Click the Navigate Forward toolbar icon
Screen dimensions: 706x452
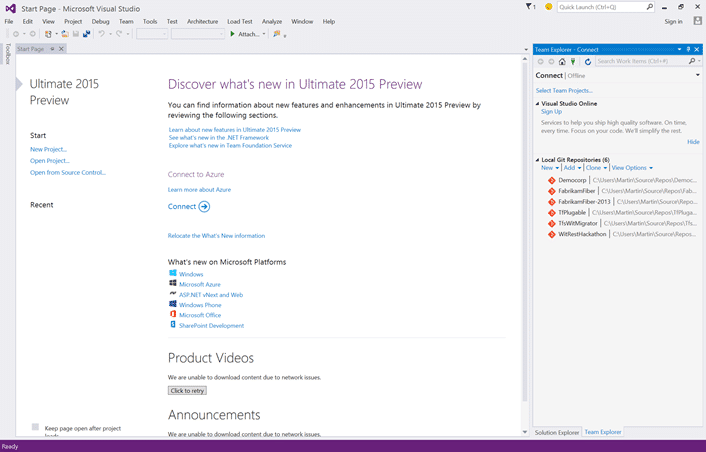tap(32, 34)
